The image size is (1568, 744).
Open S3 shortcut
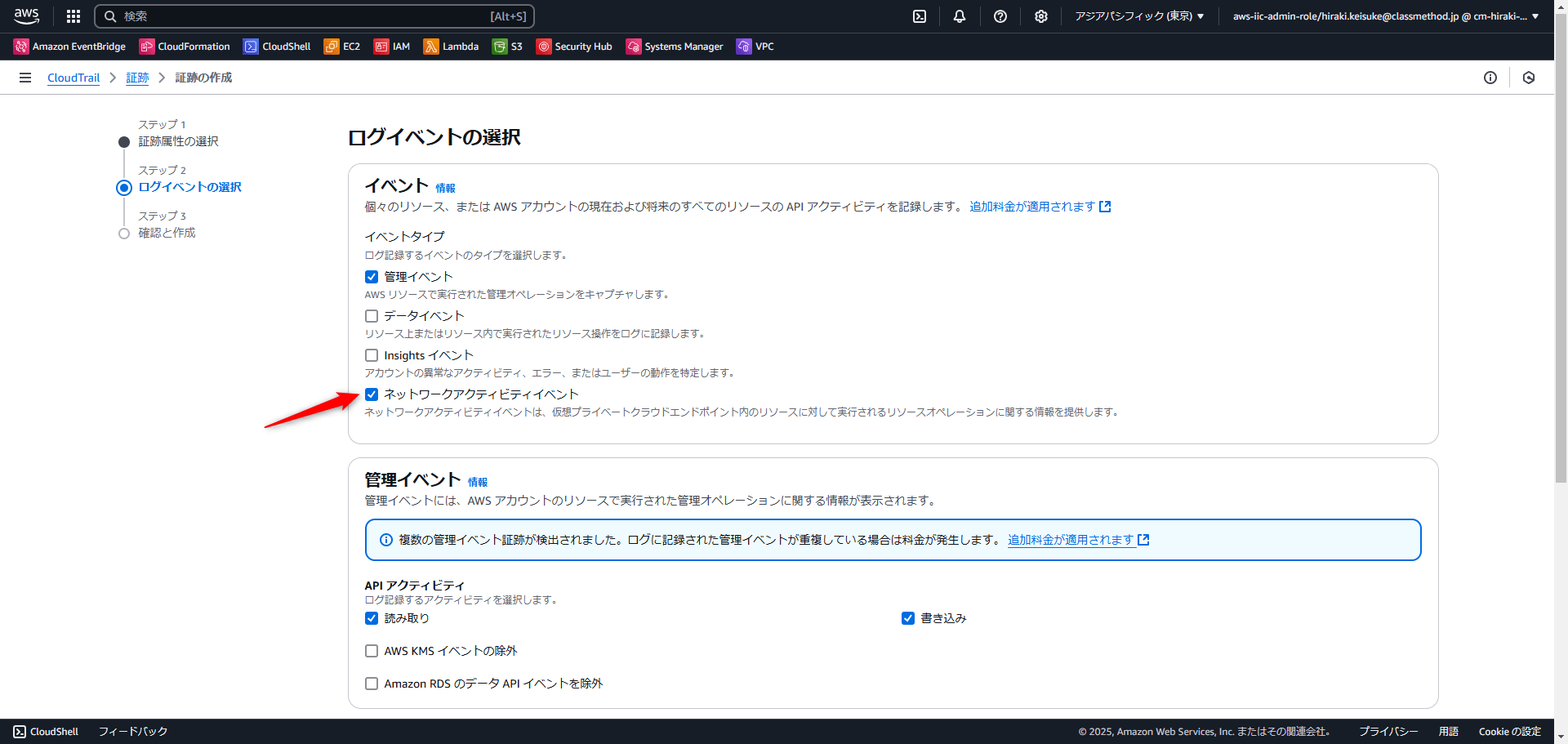point(507,47)
